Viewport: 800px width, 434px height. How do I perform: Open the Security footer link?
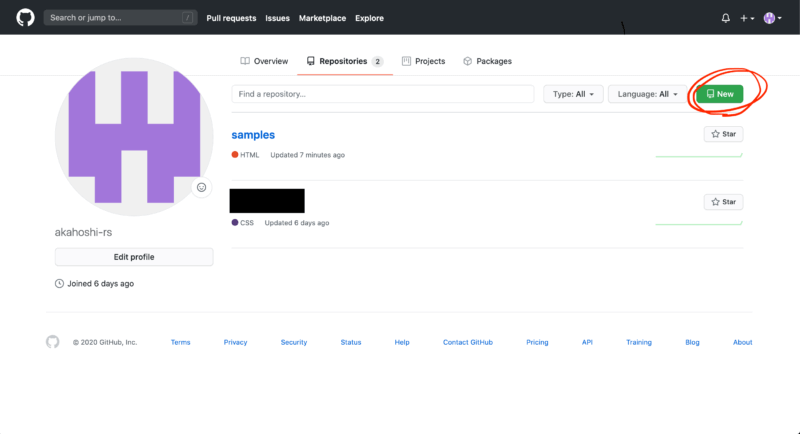[294, 342]
